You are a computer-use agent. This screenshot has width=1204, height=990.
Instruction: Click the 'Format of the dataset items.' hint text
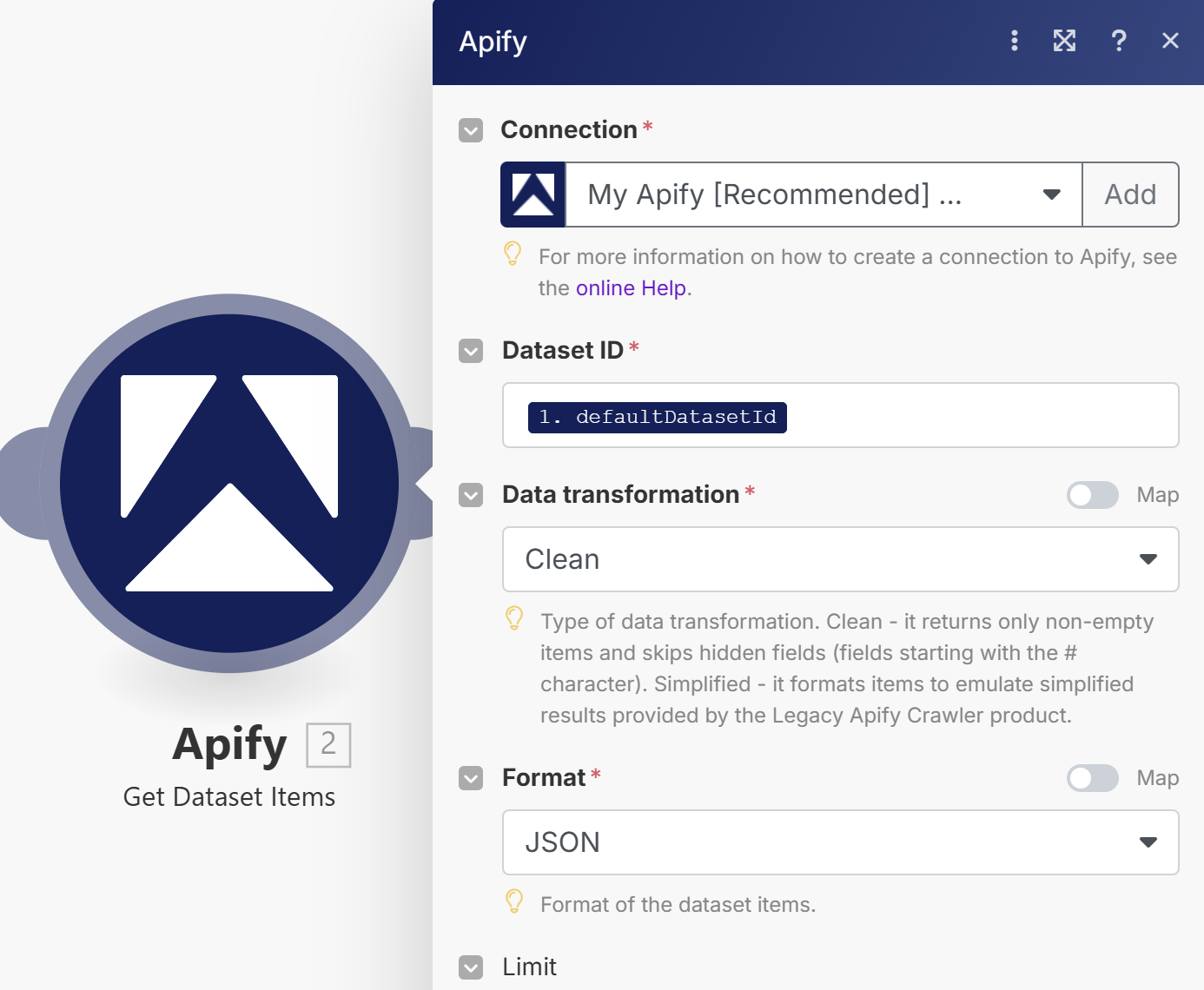(x=678, y=905)
